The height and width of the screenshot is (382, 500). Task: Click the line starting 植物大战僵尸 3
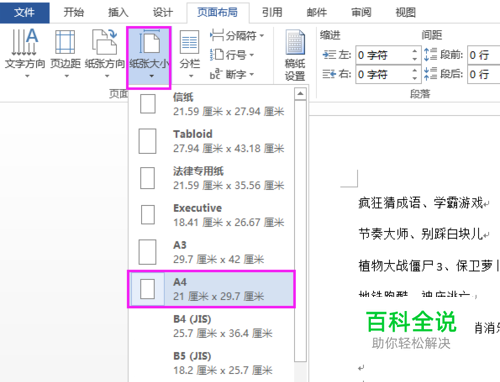pyautogui.click(x=429, y=266)
